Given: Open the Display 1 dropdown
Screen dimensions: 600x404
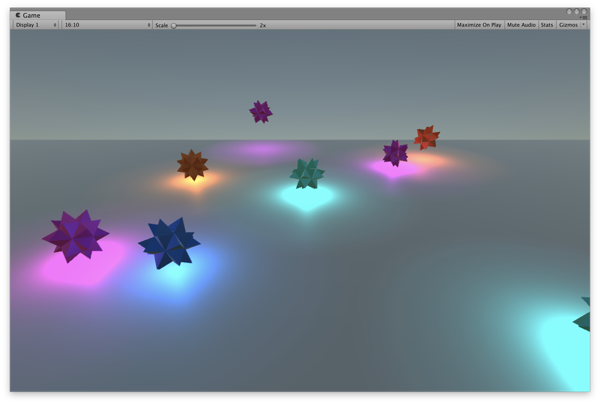Looking at the screenshot, I should tap(35, 25).
